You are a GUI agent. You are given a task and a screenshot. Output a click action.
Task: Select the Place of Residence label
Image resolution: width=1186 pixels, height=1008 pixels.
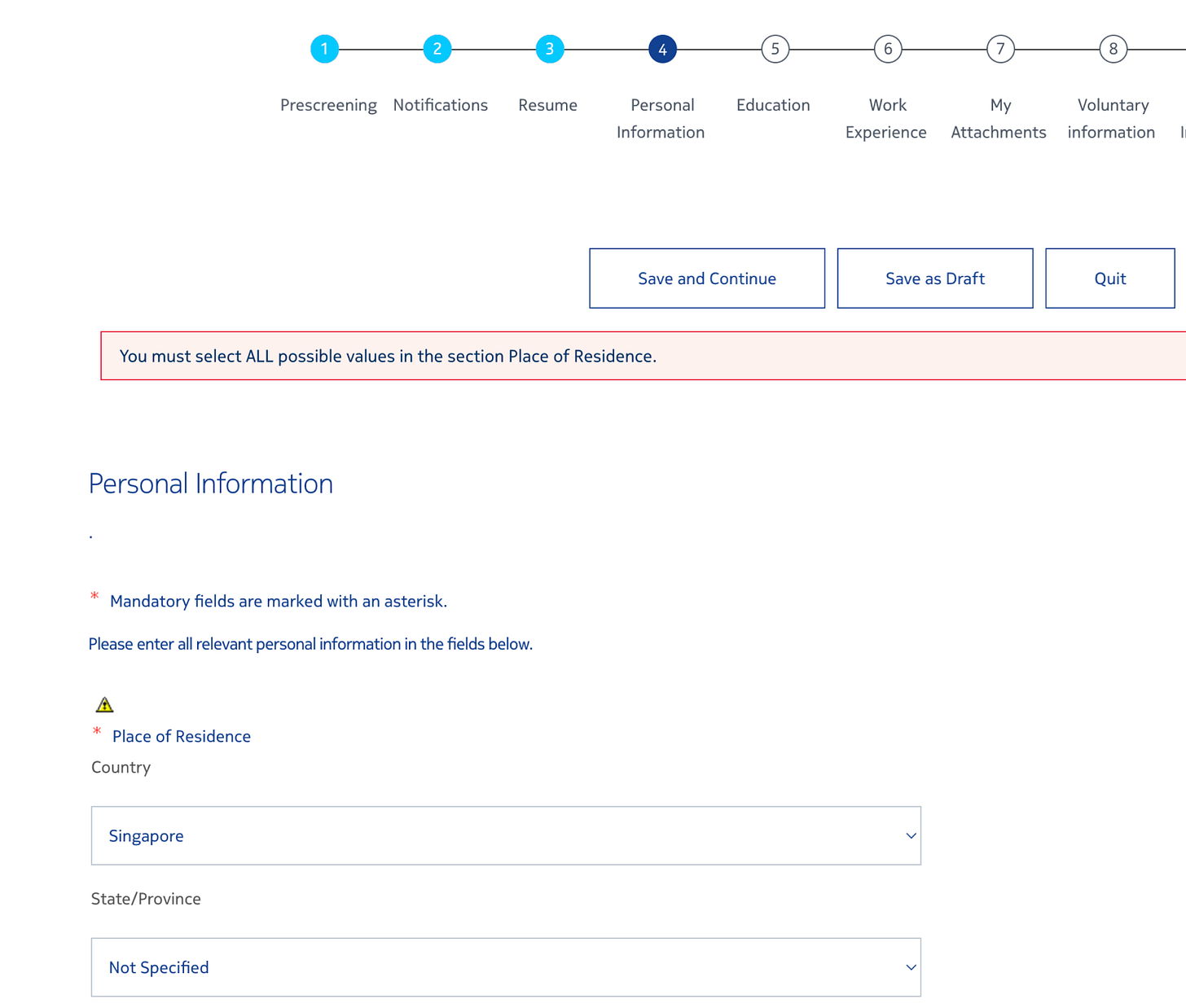pyautogui.click(x=181, y=736)
